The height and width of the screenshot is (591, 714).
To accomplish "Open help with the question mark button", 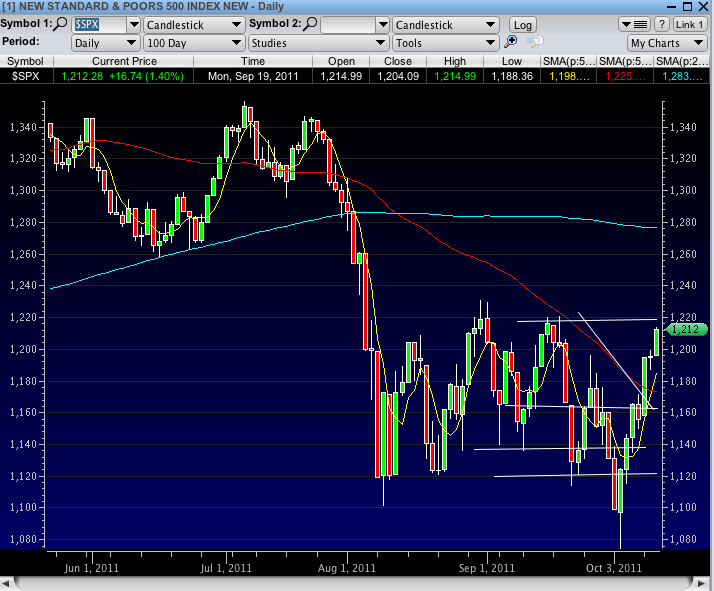I will coord(661,24).
